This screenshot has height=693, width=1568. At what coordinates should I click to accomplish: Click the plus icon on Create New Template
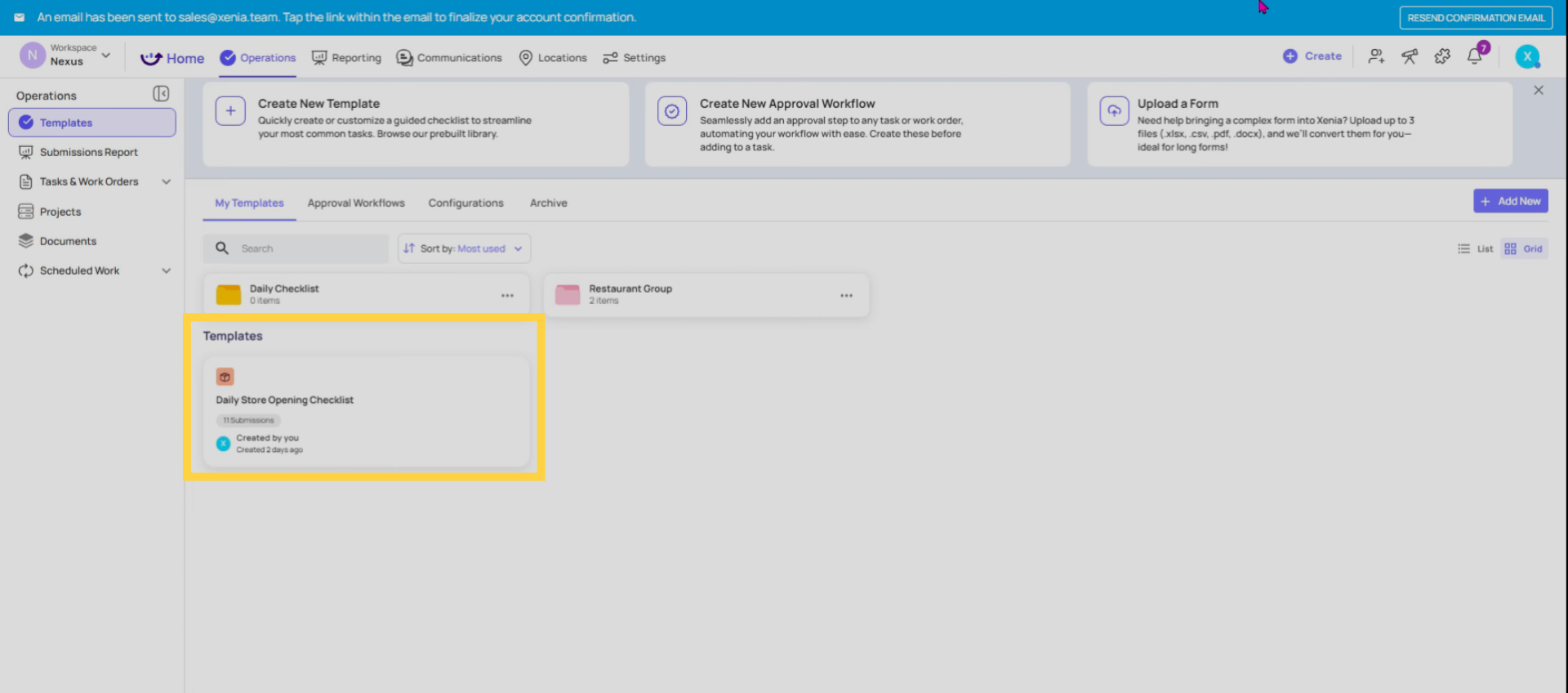(230, 110)
